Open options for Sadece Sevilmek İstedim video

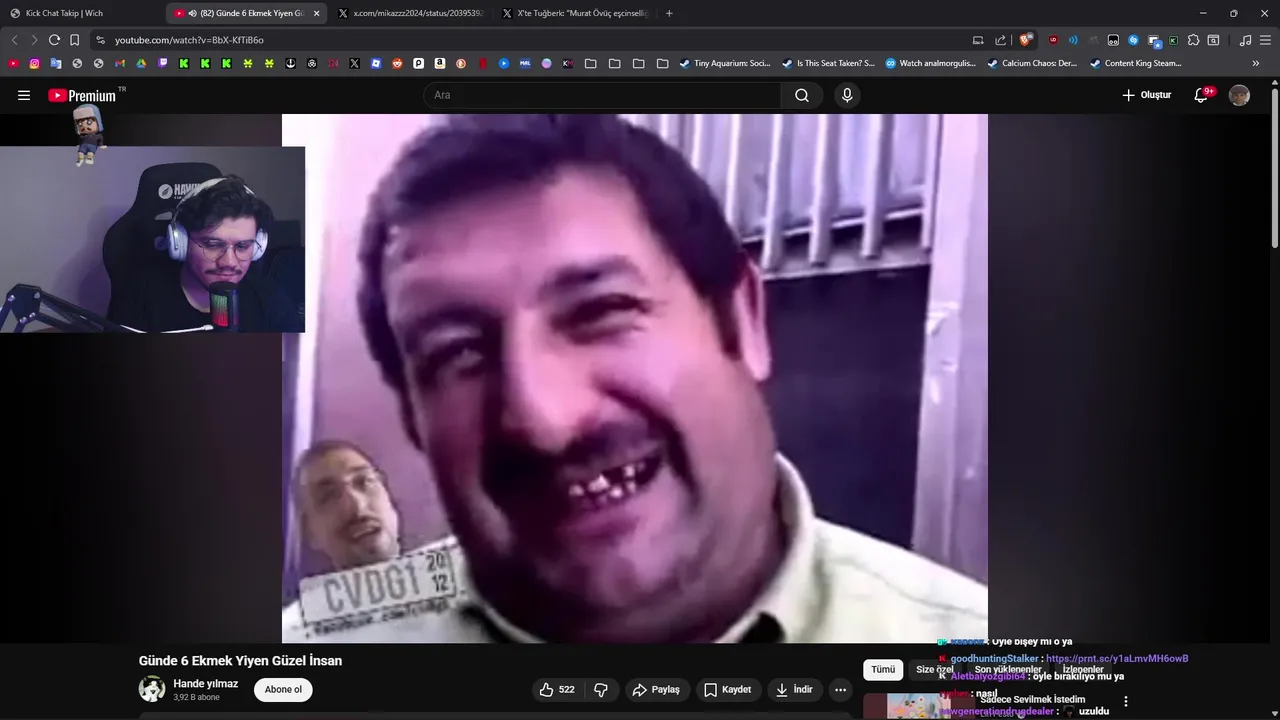(x=1125, y=702)
